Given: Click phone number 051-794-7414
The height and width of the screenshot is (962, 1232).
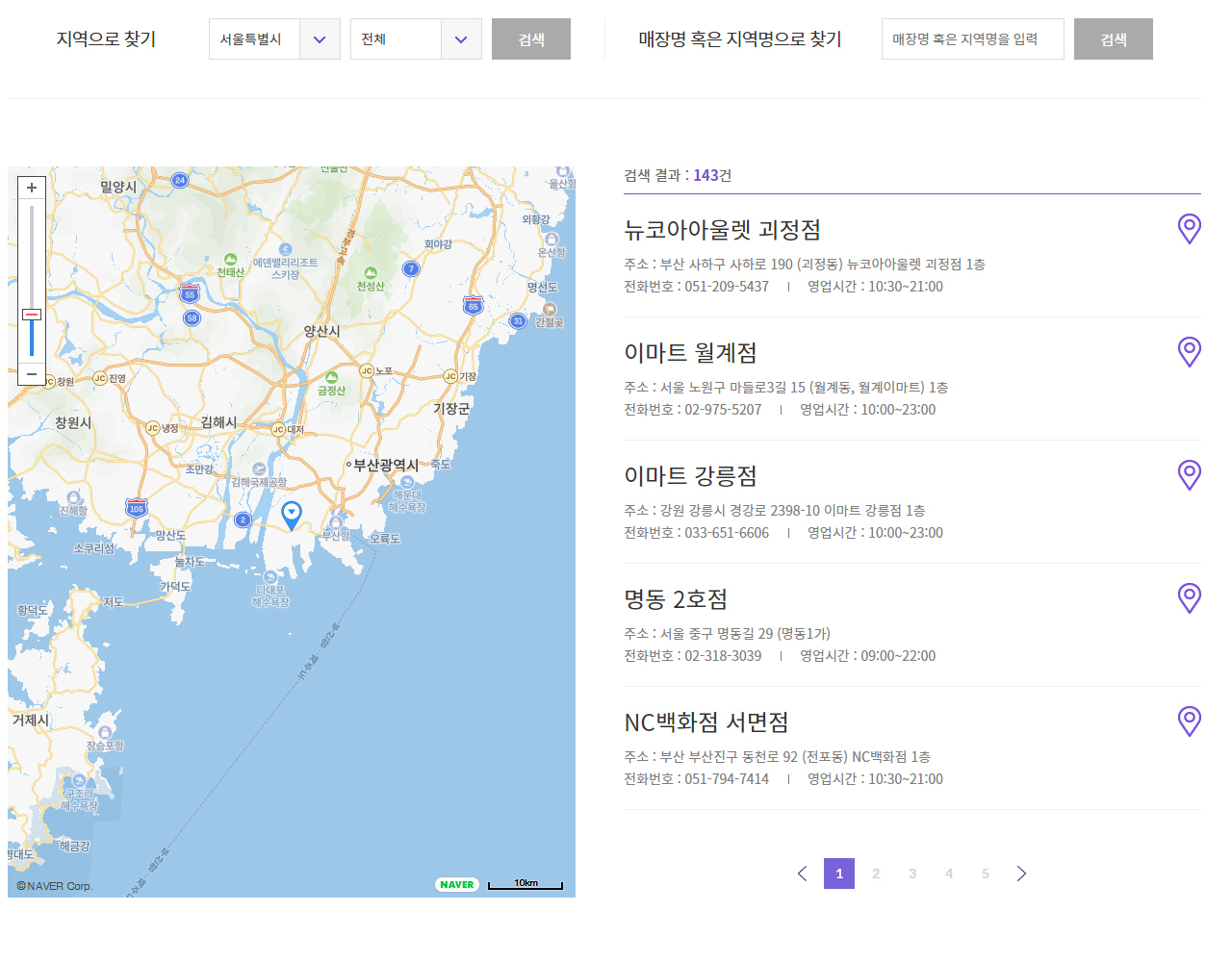Looking at the screenshot, I should [727, 779].
